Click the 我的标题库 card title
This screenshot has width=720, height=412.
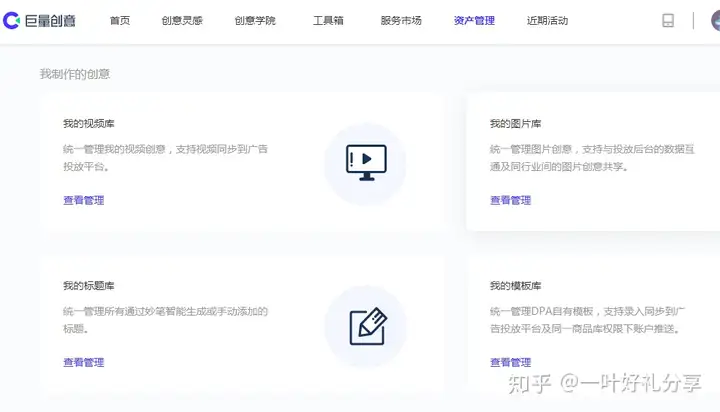(89, 286)
